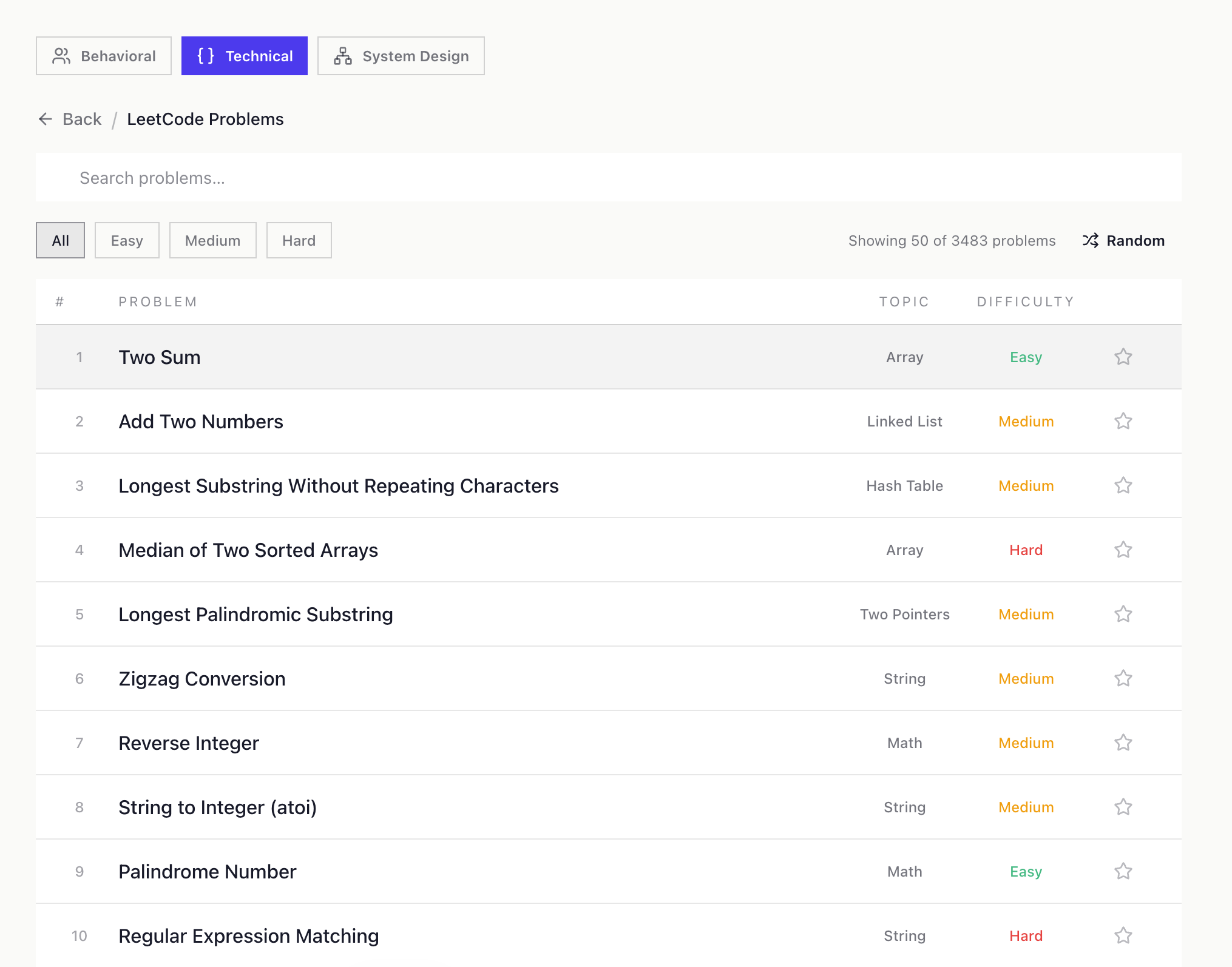1232x967 pixels.
Task: Star the Two Sum problem
Action: pyautogui.click(x=1123, y=357)
